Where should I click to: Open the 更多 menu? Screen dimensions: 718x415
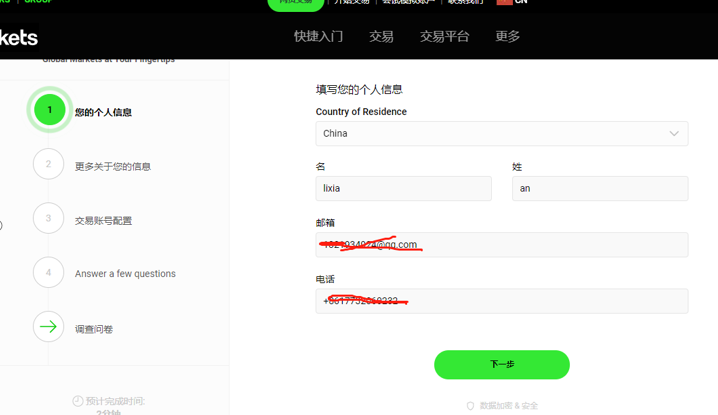point(507,36)
